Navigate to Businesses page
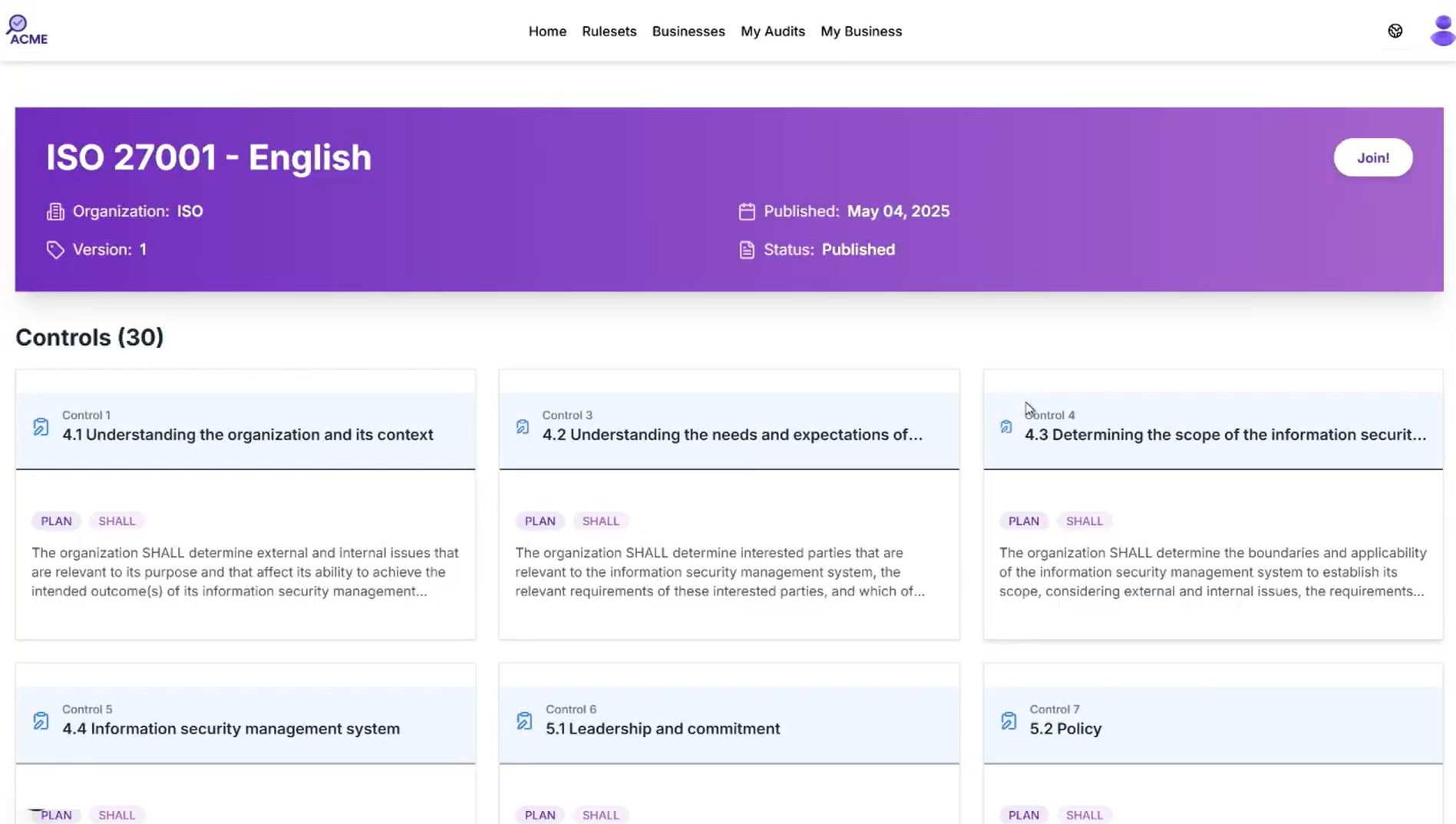 (688, 31)
